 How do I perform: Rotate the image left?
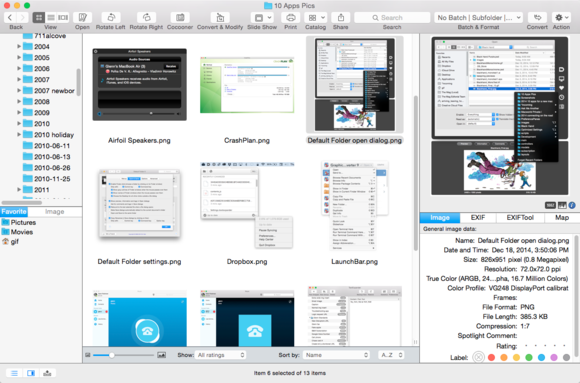click(111, 17)
